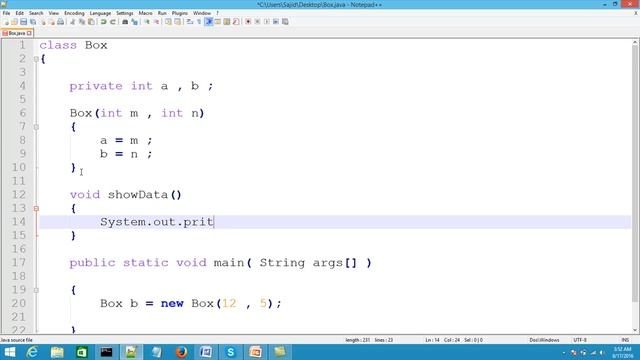Undo the last edit via toolbar
Image resolution: width=640 pixels, height=360 pixels.
click(x=103, y=22)
